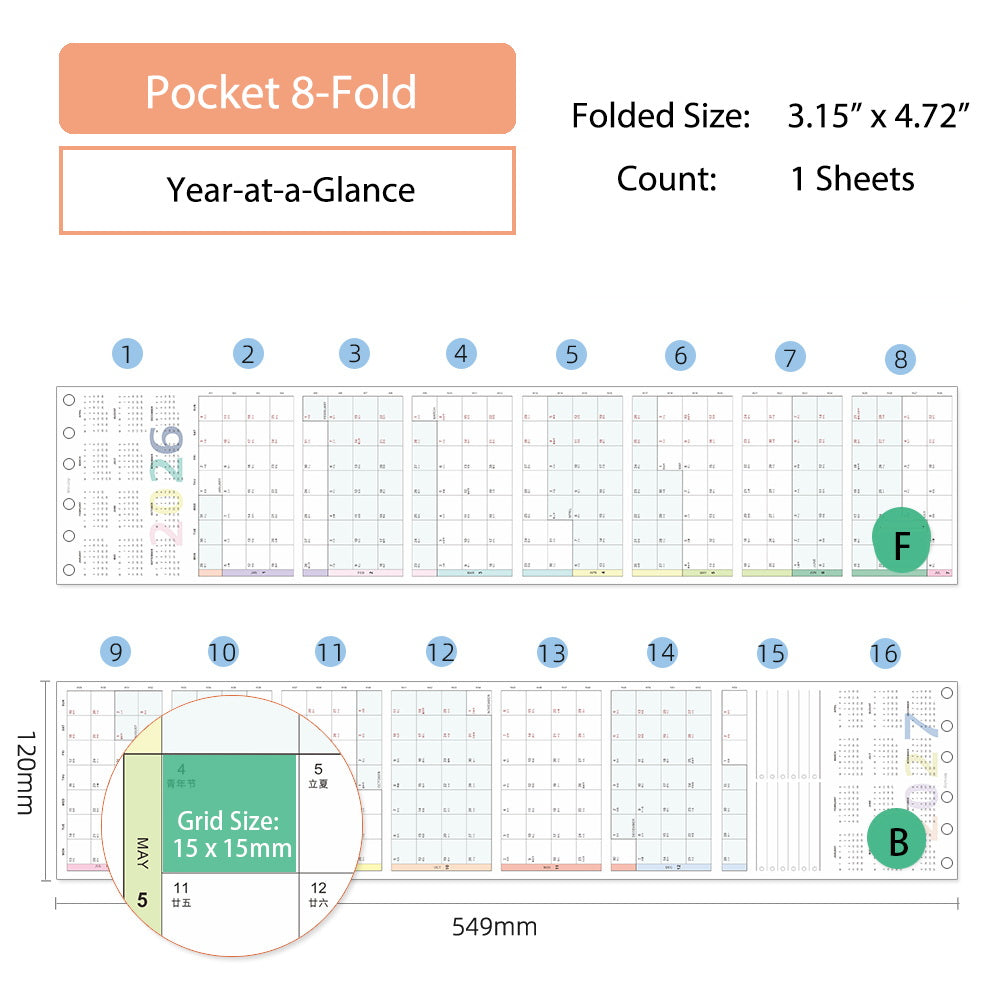Screen dimensions: 1000x1000
Task: Click the green F front-side badge
Action: 902,545
